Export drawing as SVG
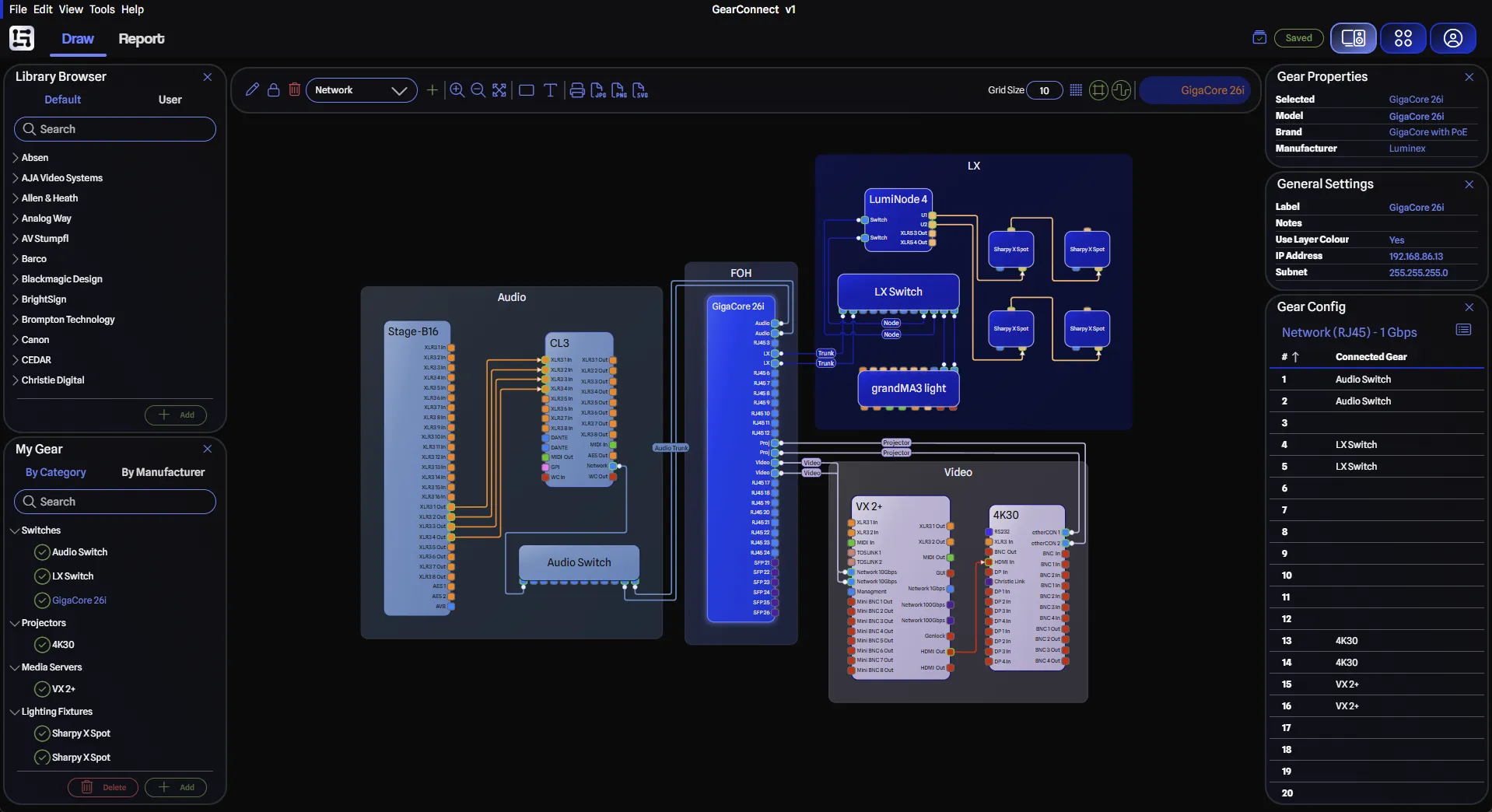This screenshot has height=812, width=1492. (x=640, y=90)
